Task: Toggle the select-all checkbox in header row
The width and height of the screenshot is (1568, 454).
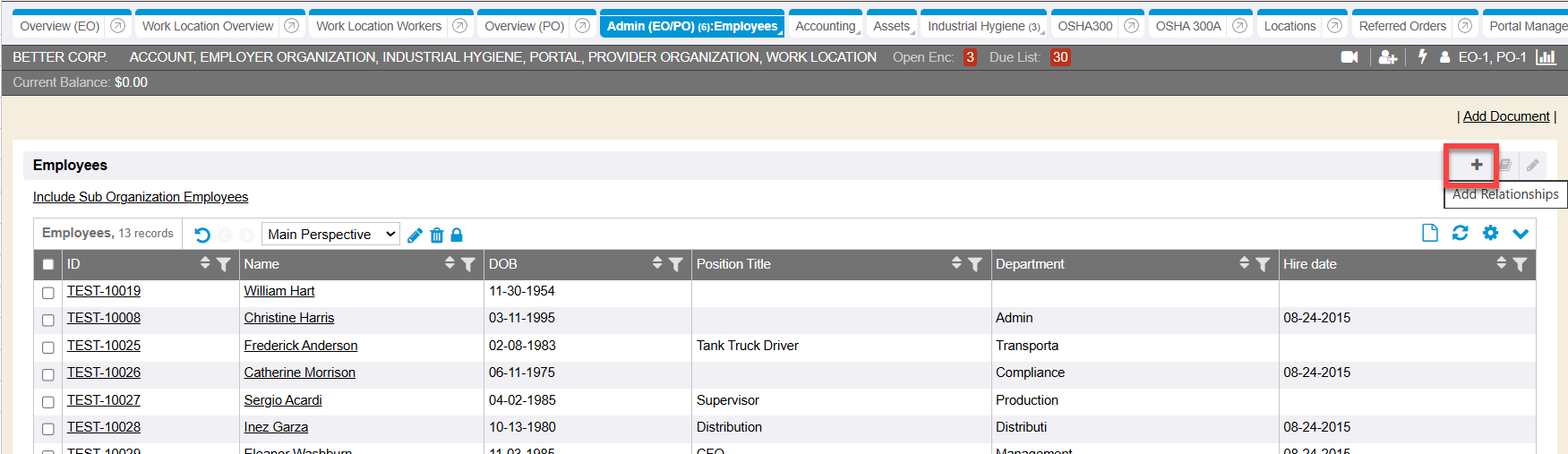Action: tap(48, 265)
